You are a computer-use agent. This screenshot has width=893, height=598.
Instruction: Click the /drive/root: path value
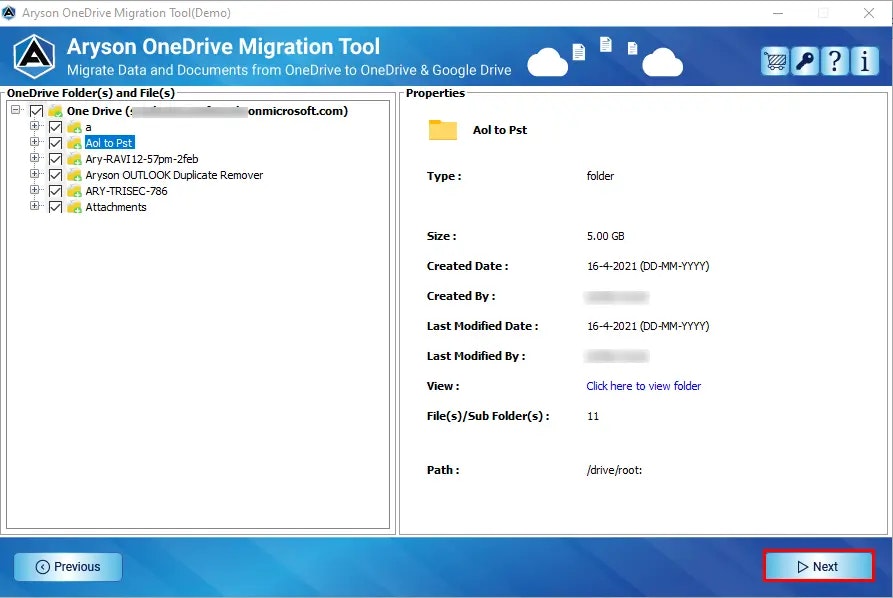click(x=615, y=470)
